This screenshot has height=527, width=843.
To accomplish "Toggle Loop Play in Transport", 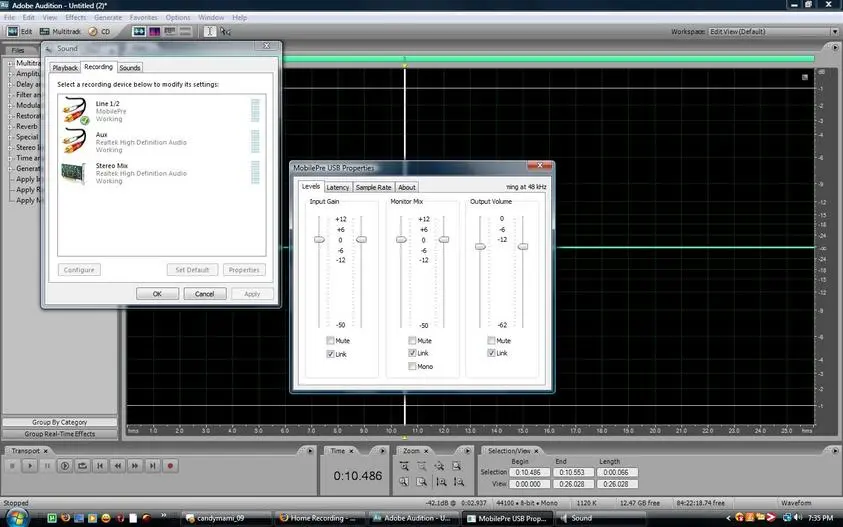I will point(82,466).
